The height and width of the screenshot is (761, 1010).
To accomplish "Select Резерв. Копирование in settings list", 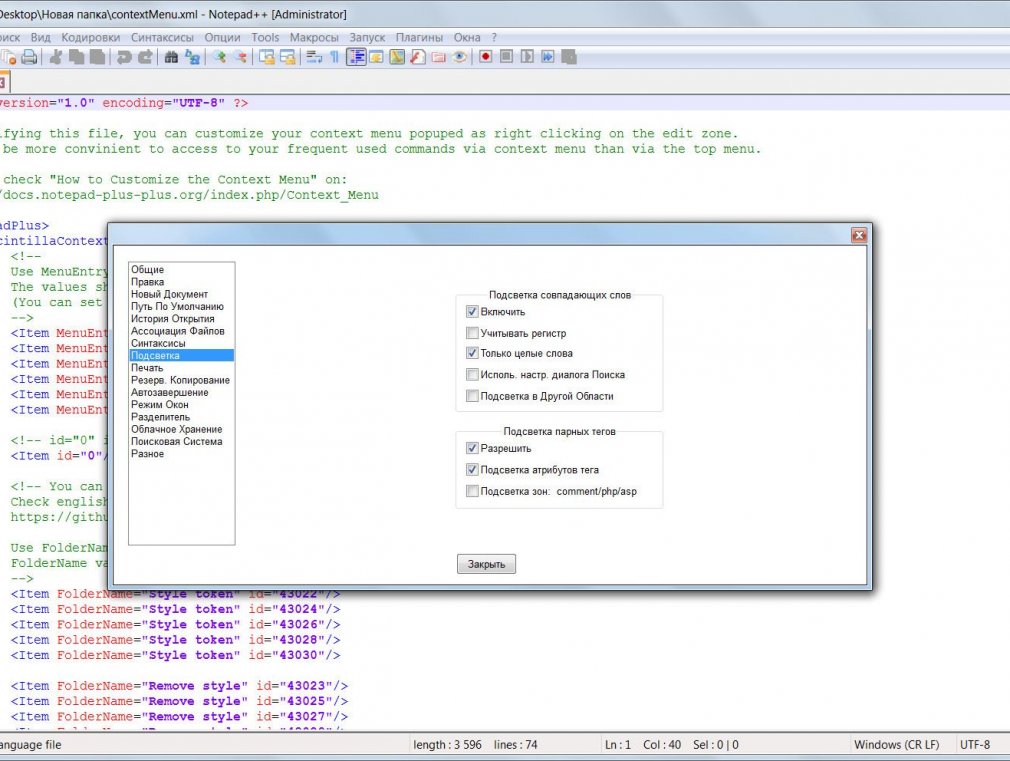I will [x=180, y=380].
